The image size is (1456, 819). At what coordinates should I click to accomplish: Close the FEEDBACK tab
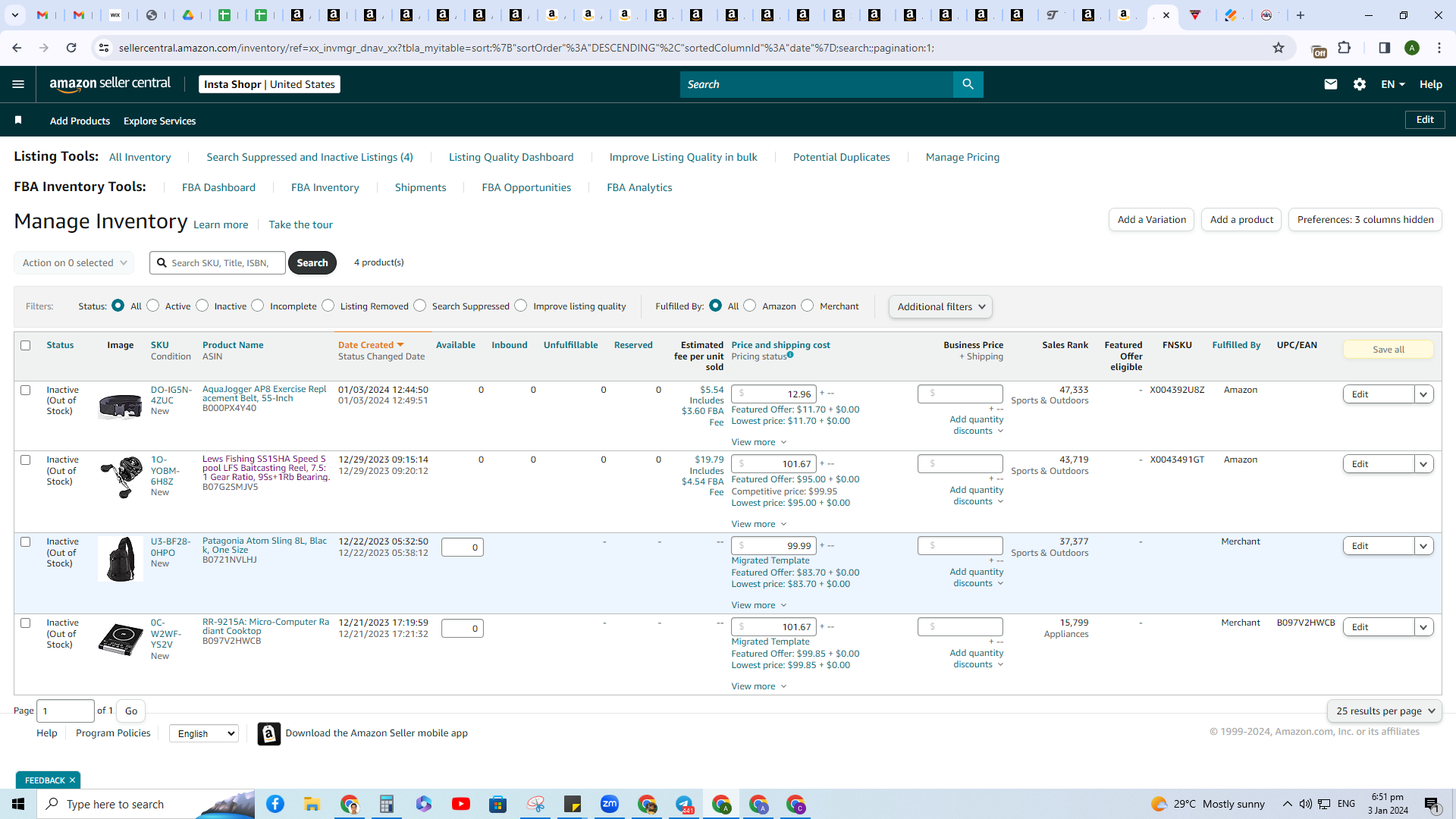point(72,780)
